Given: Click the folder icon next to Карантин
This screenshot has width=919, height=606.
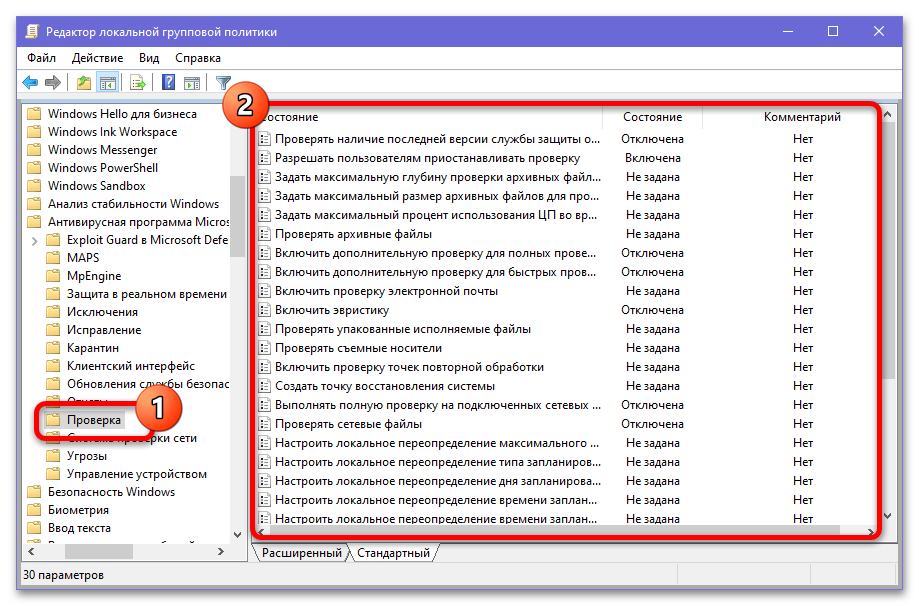Looking at the screenshot, I should tap(53, 348).
